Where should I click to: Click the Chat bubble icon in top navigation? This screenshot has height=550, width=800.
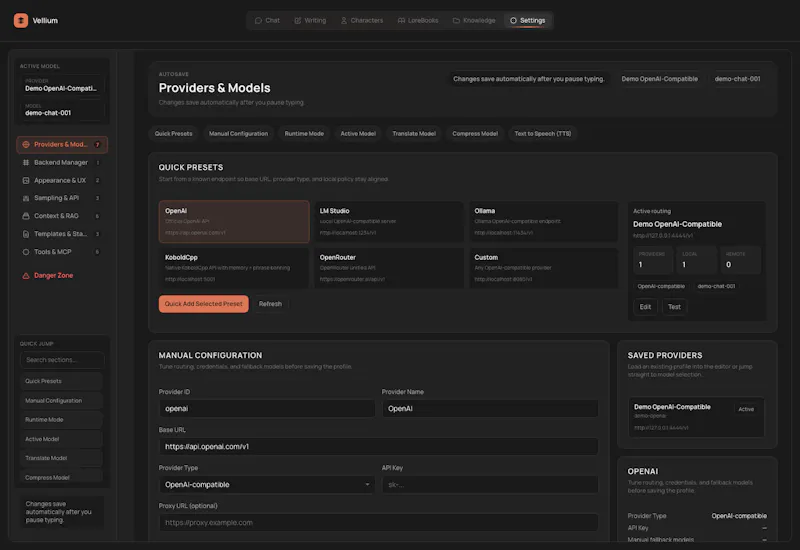258,20
